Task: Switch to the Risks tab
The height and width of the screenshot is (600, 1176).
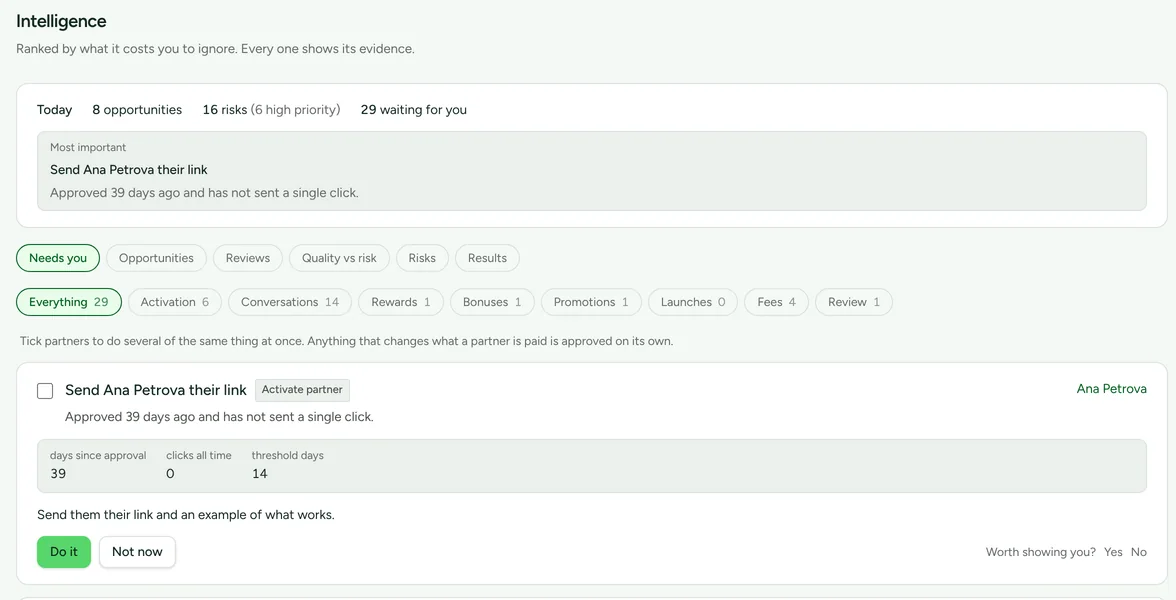Action: (x=422, y=258)
